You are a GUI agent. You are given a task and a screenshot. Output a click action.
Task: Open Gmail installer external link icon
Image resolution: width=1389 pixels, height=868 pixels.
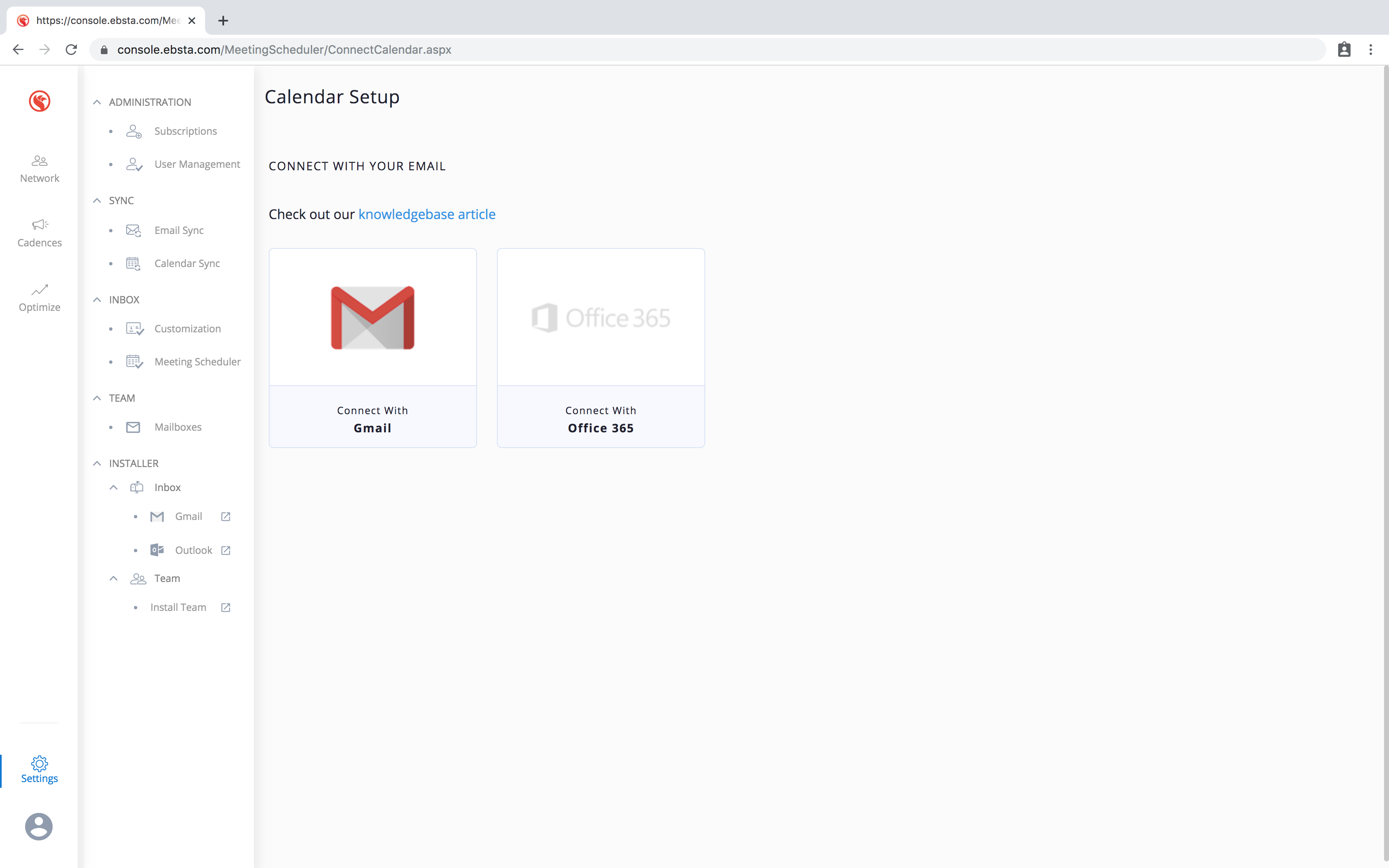point(226,517)
